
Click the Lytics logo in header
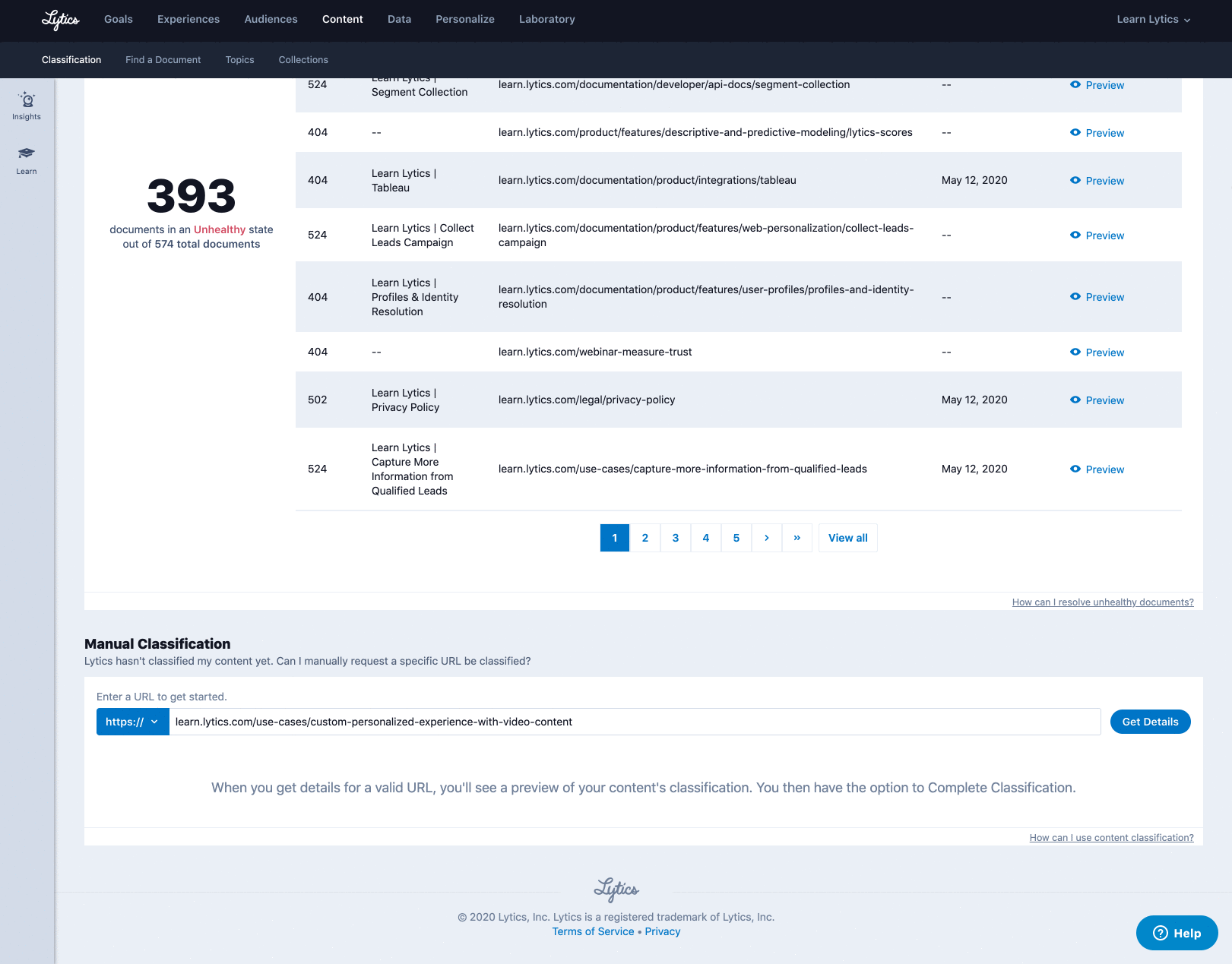(61, 20)
